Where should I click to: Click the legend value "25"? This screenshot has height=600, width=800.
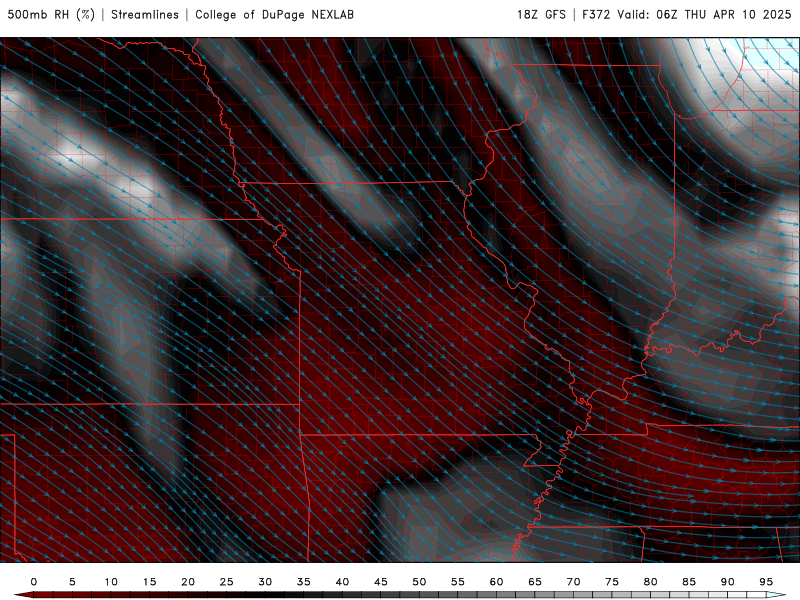[227, 582]
